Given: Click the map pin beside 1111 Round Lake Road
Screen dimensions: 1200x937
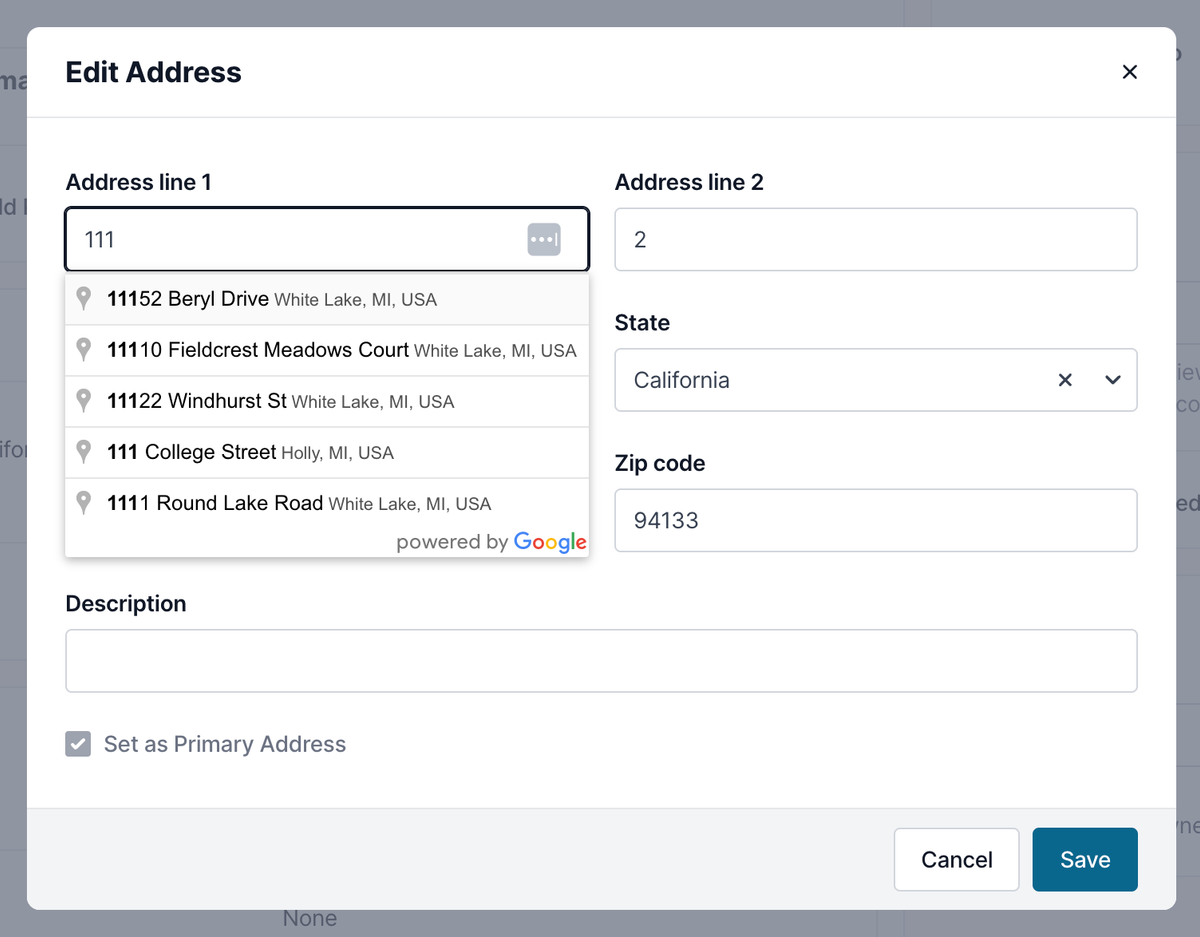Looking at the screenshot, I should tap(84, 502).
